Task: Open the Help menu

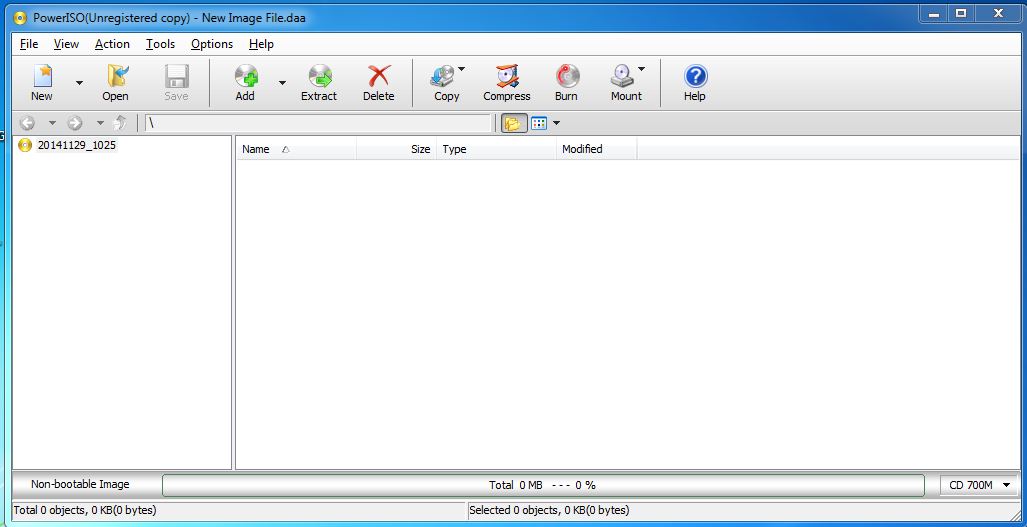Action: point(261,44)
